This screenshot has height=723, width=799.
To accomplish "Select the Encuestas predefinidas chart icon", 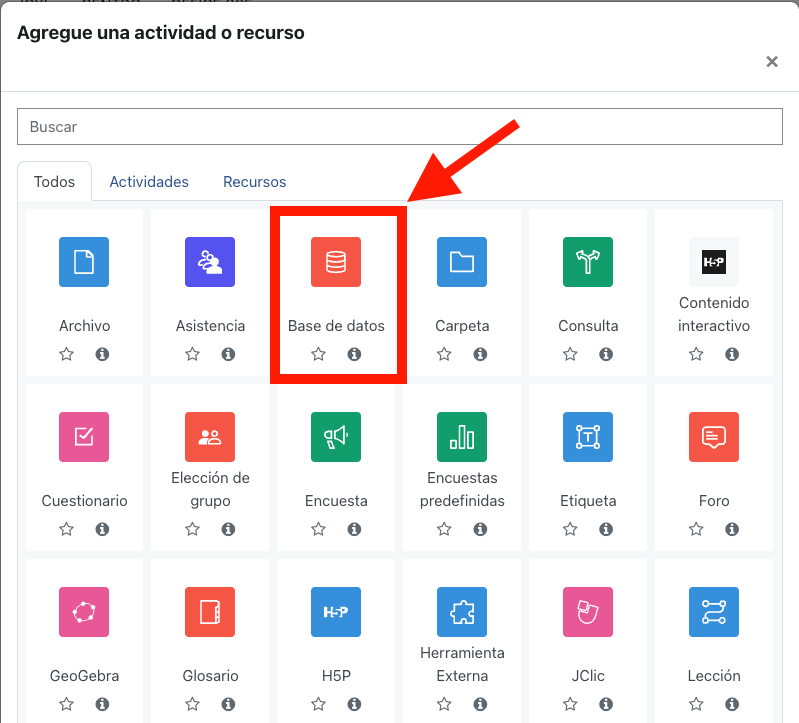I will tap(462, 437).
